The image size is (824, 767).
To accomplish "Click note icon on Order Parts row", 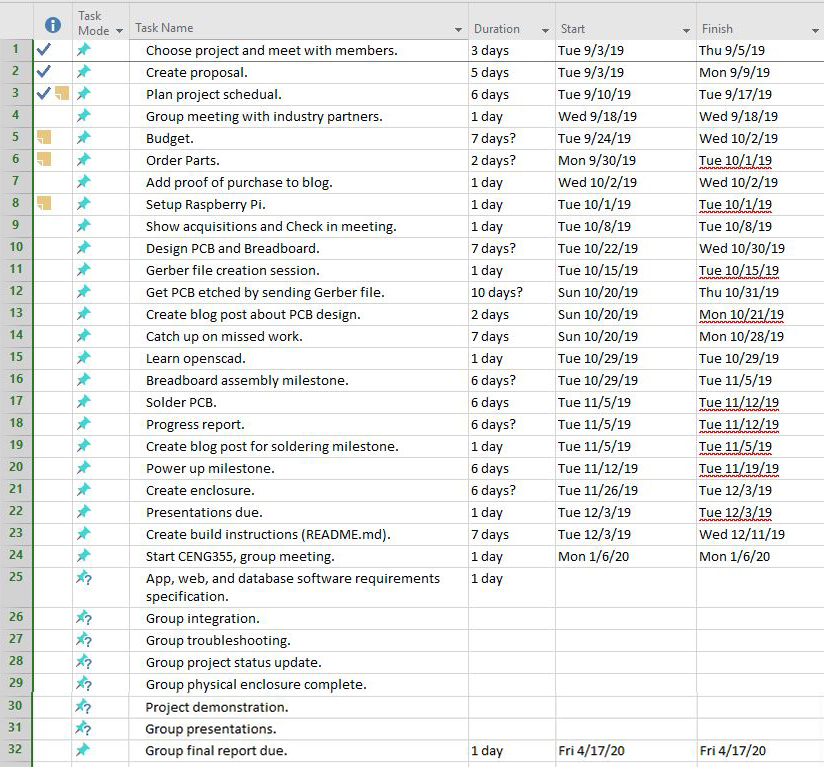I will coord(44,159).
